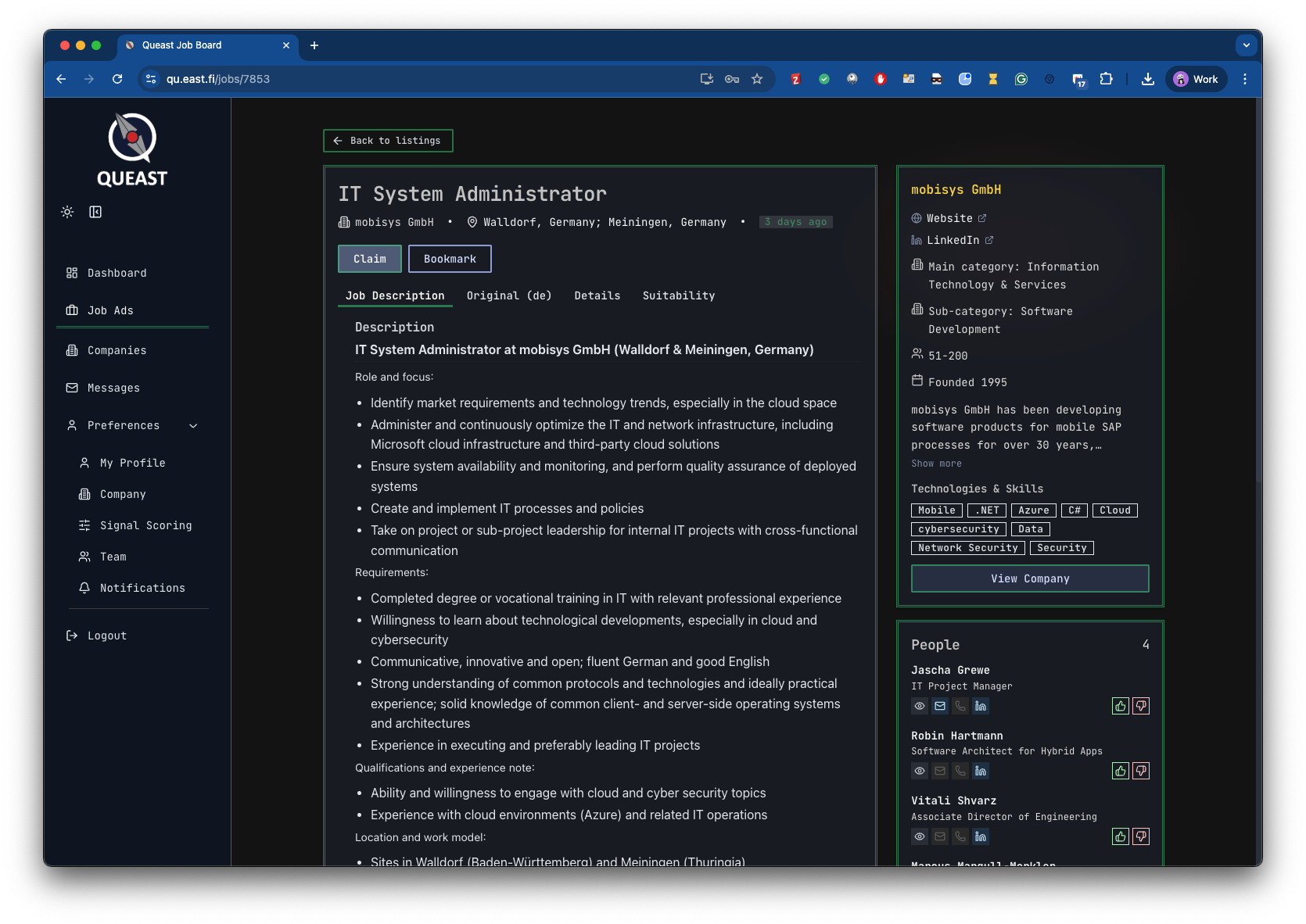Expand company description with Show more

pos(936,464)
